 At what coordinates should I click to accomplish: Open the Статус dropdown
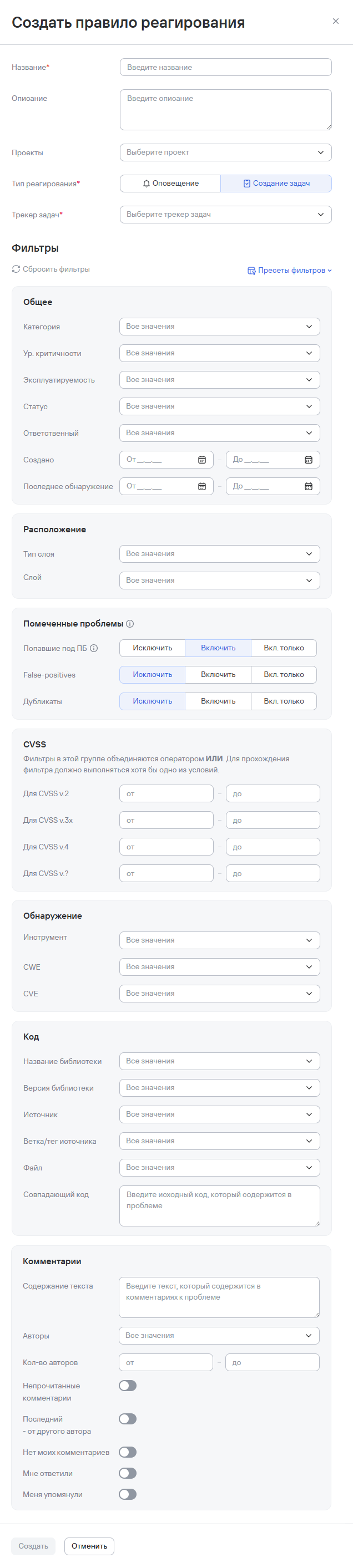[219, 406]
